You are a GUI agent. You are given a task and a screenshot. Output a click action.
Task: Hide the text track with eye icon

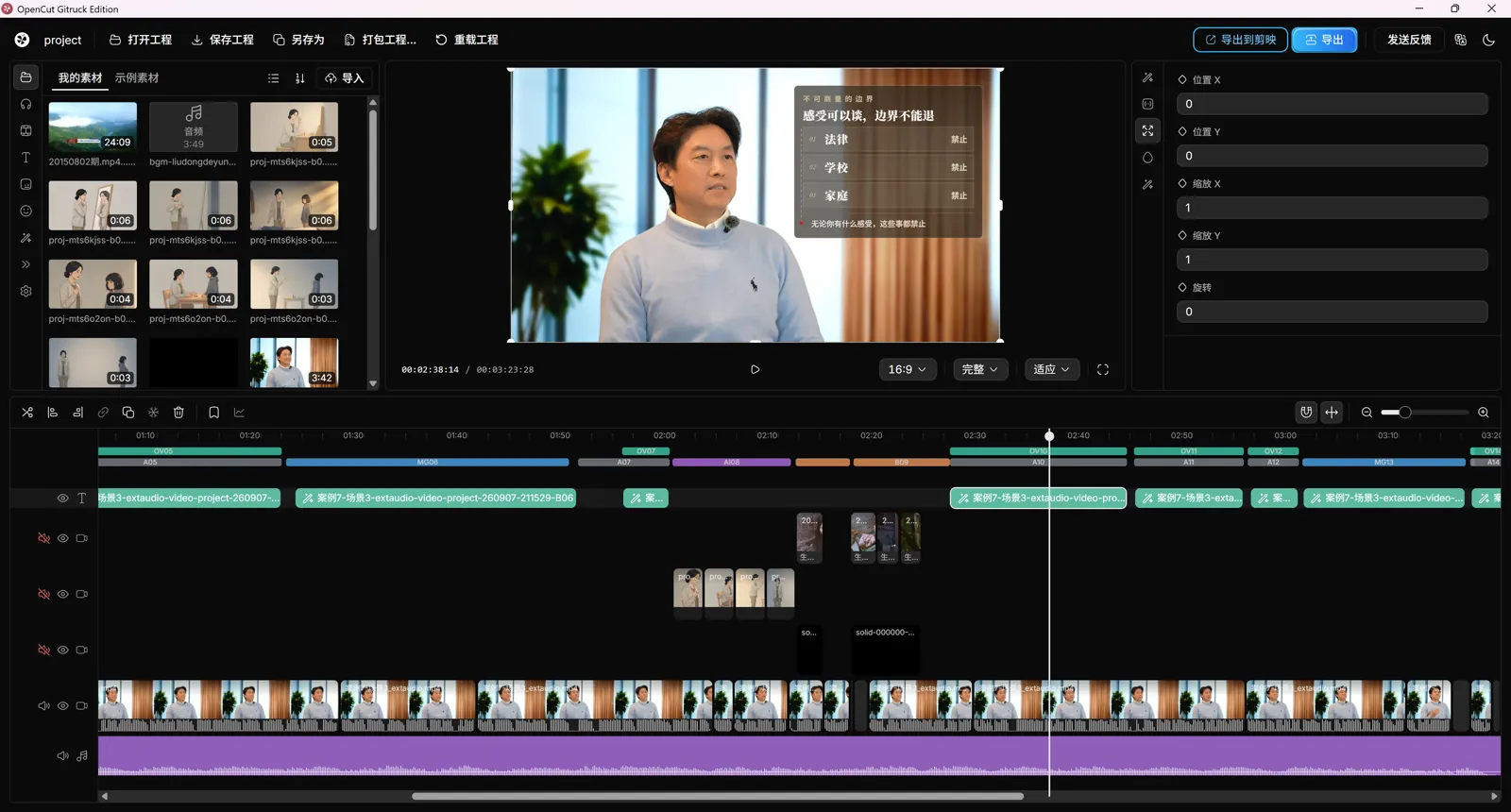pos(62,499)
